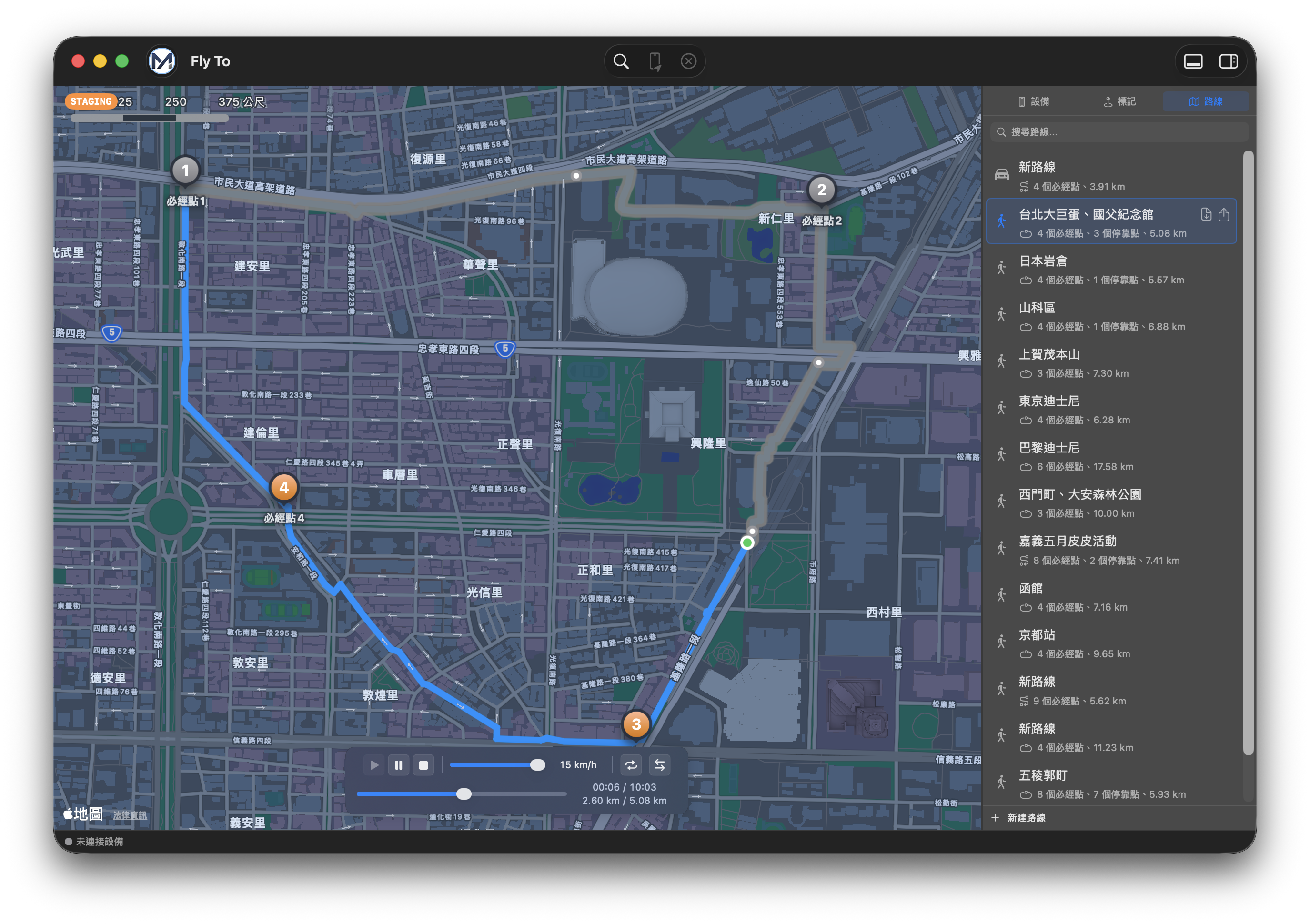
Task: Click waypoint marker 3 on the map
Action: pos(635,724)
